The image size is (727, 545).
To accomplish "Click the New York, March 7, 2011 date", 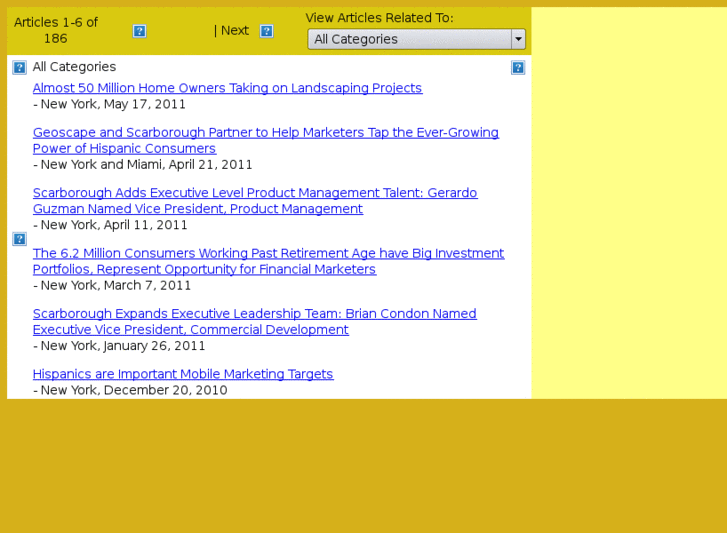I will (112, 285).
